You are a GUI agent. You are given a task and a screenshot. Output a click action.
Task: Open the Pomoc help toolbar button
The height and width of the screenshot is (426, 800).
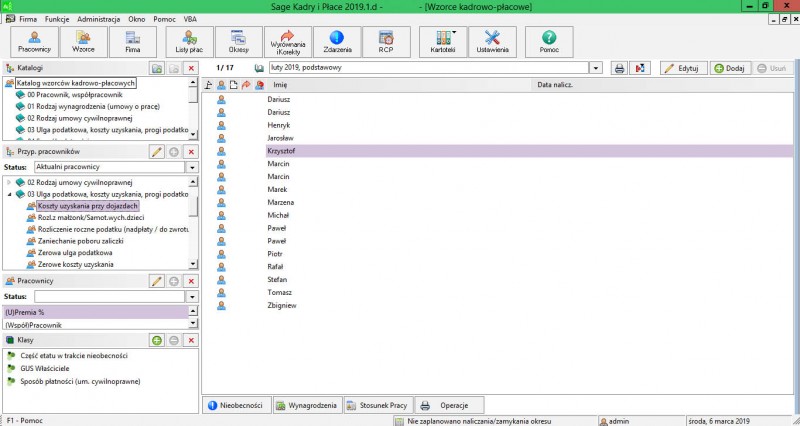click(x=549, y=42)
